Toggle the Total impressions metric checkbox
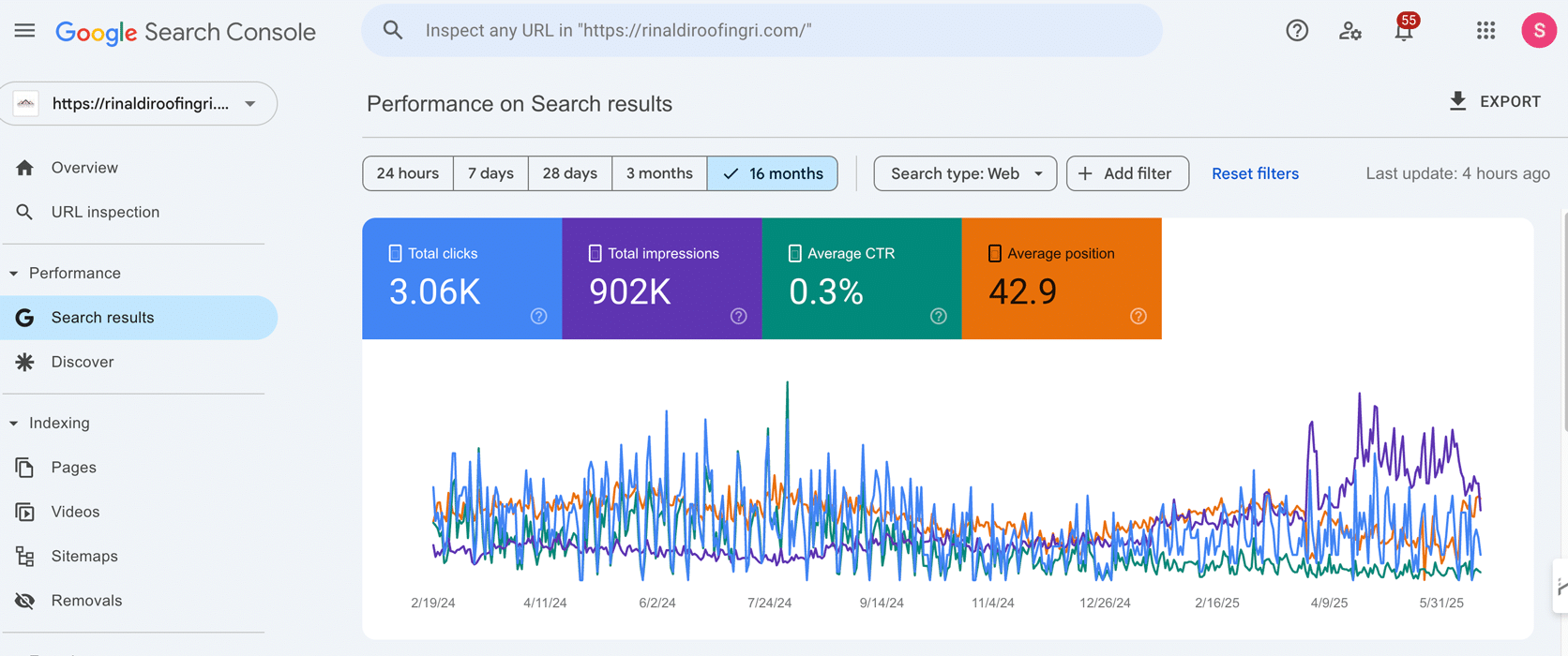This screenshot has height=656, width=1568. coord(595,253)
